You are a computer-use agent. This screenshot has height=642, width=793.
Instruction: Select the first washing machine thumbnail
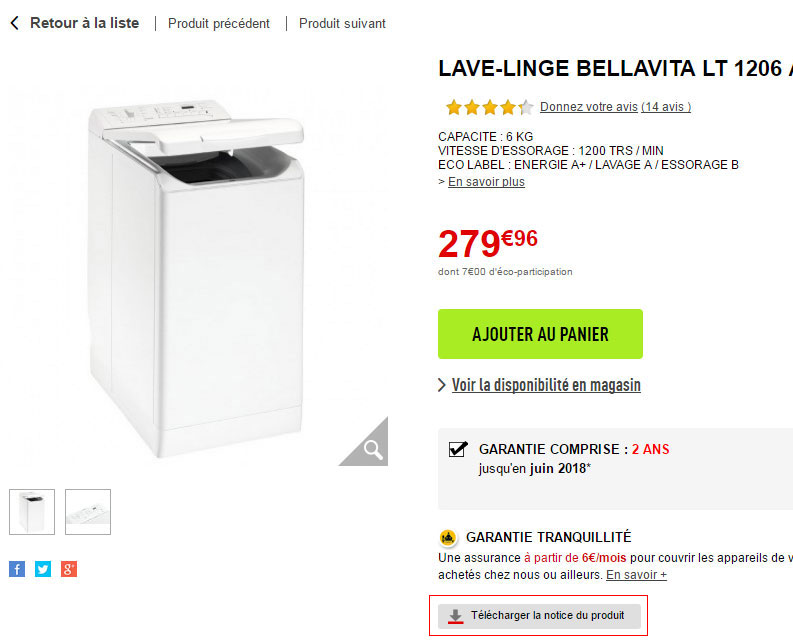pyautogui.click(x=32, y=512)
